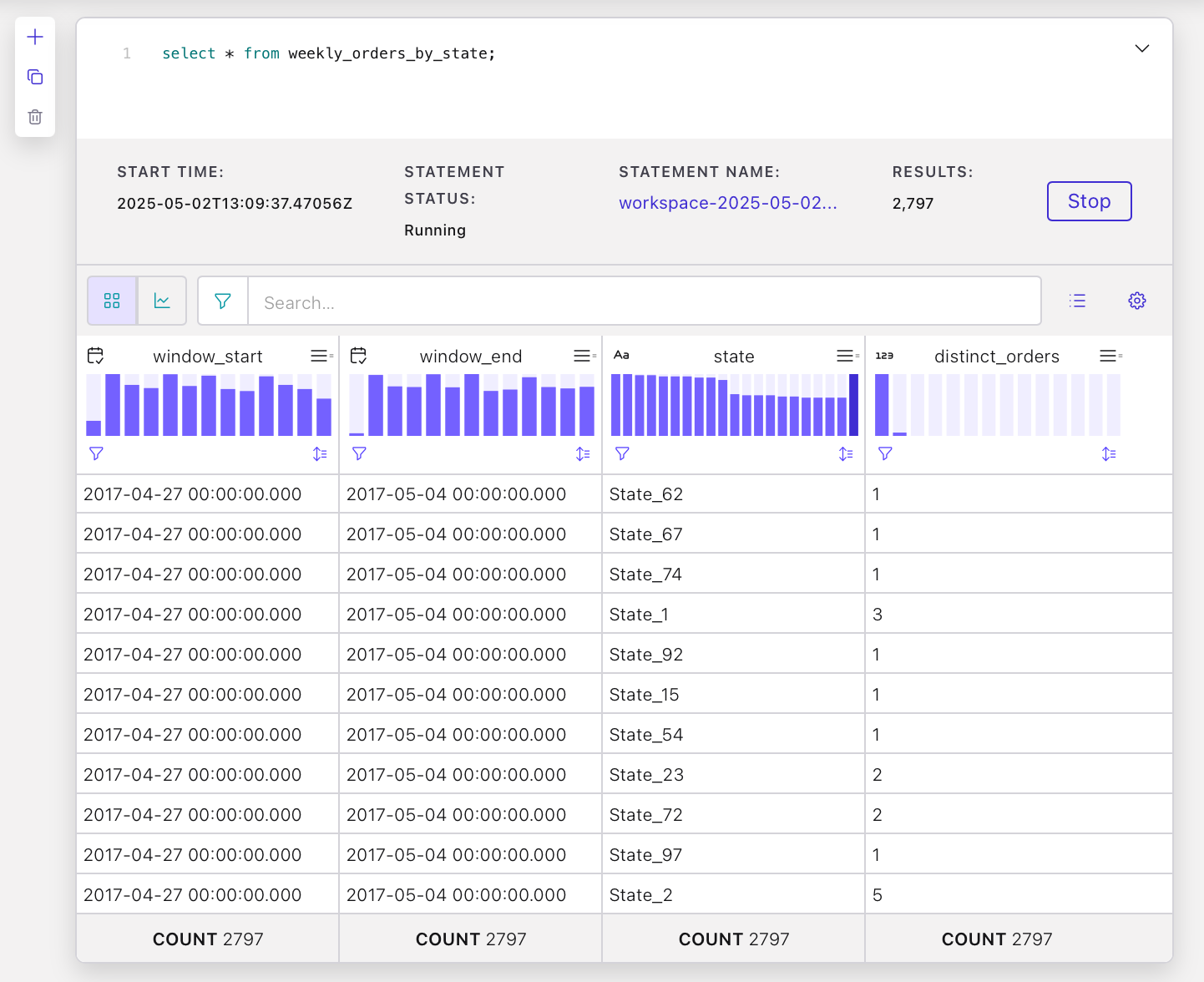The image size is (1204, 982).
Task: Open distinct_orders column menu
Action: tap(1109, 357)
